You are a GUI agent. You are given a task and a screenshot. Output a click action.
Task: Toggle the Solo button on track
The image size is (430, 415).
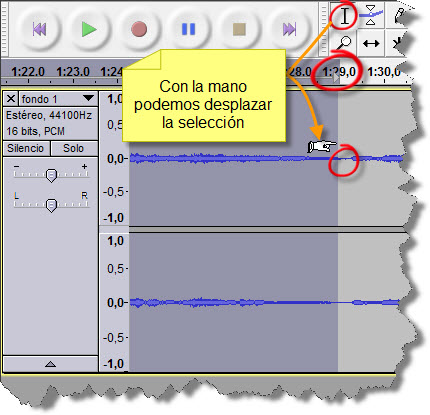pyautogui.click(x=74, y=148)
